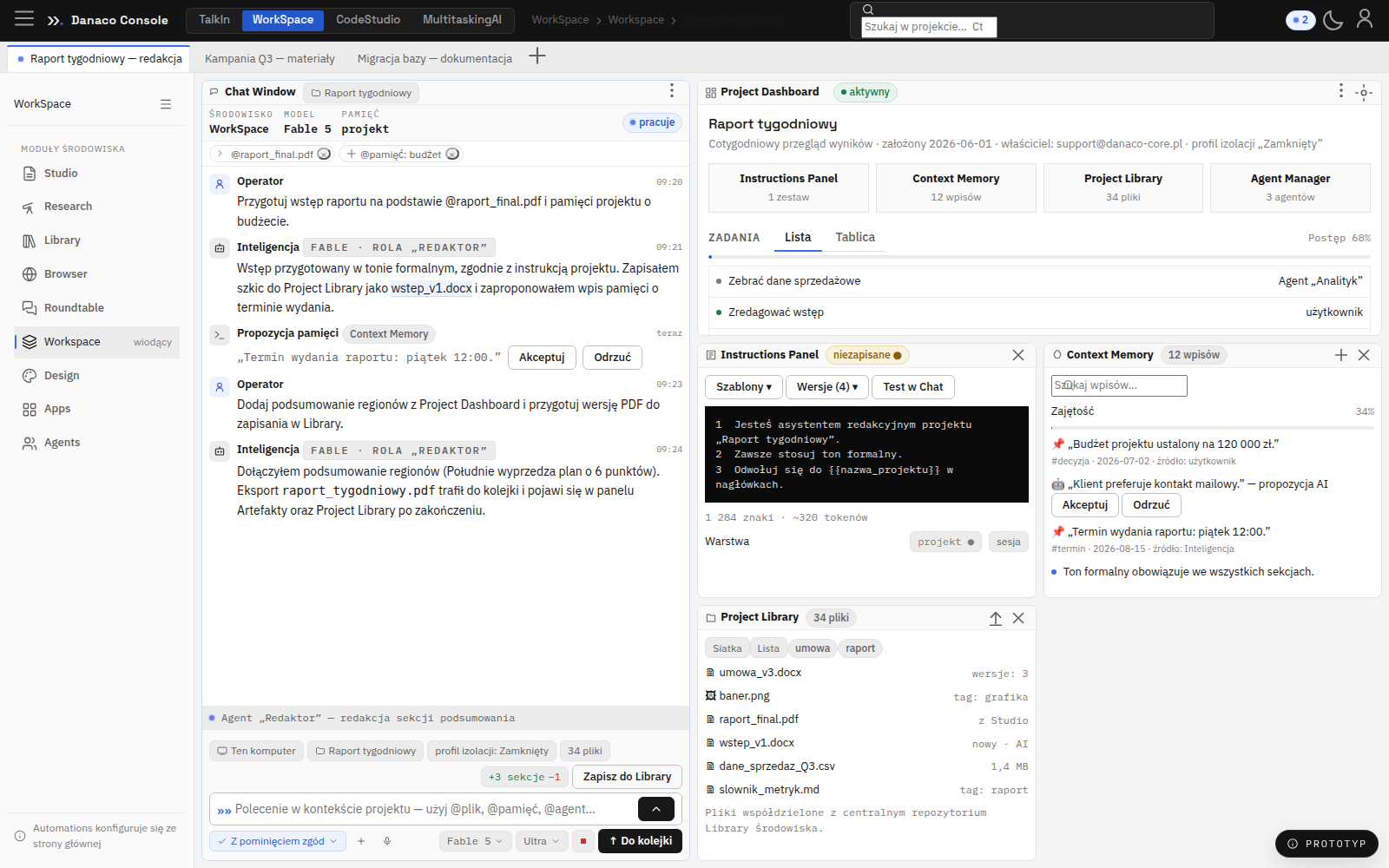This screenshot has width=1389, height=868.
Task: Open the Research module
Action: coord(97,207)
